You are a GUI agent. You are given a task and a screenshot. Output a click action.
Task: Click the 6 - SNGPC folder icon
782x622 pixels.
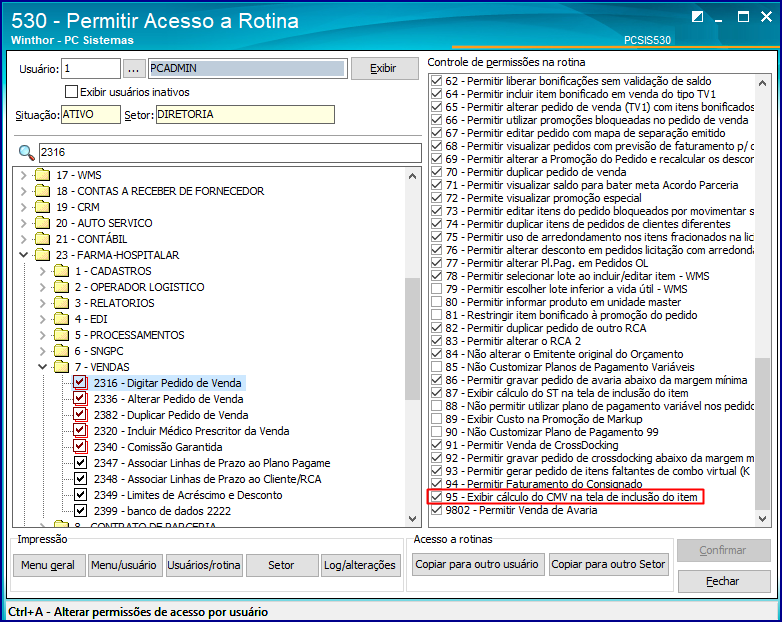point(62,351)
